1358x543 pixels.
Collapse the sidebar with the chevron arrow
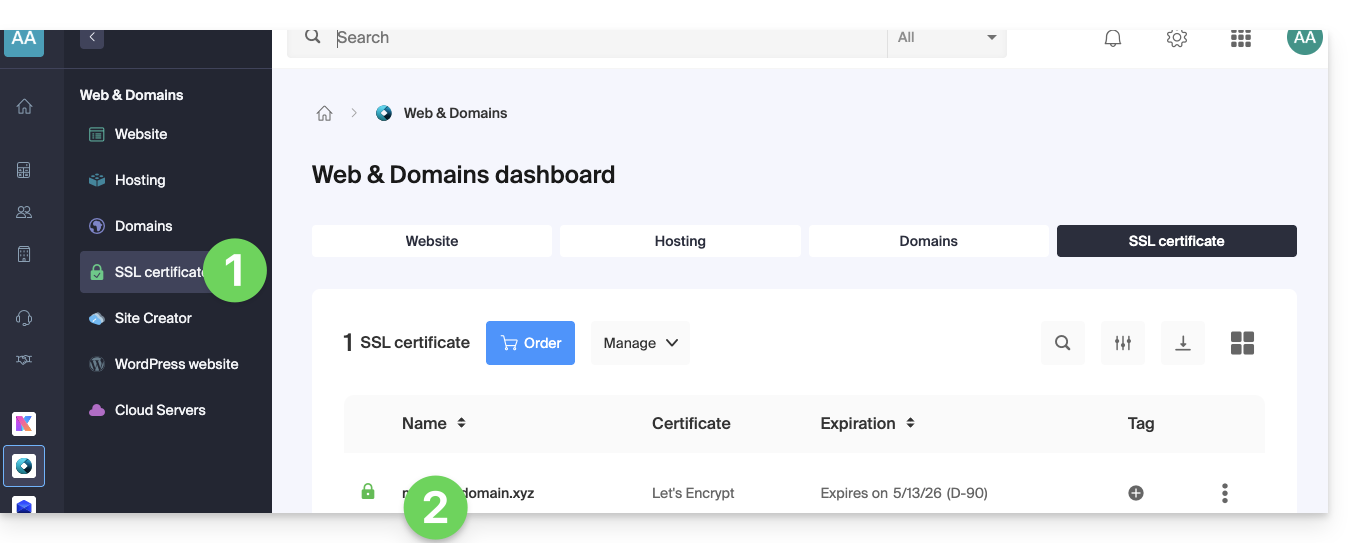pyautogui.click(x=92, y=38)
